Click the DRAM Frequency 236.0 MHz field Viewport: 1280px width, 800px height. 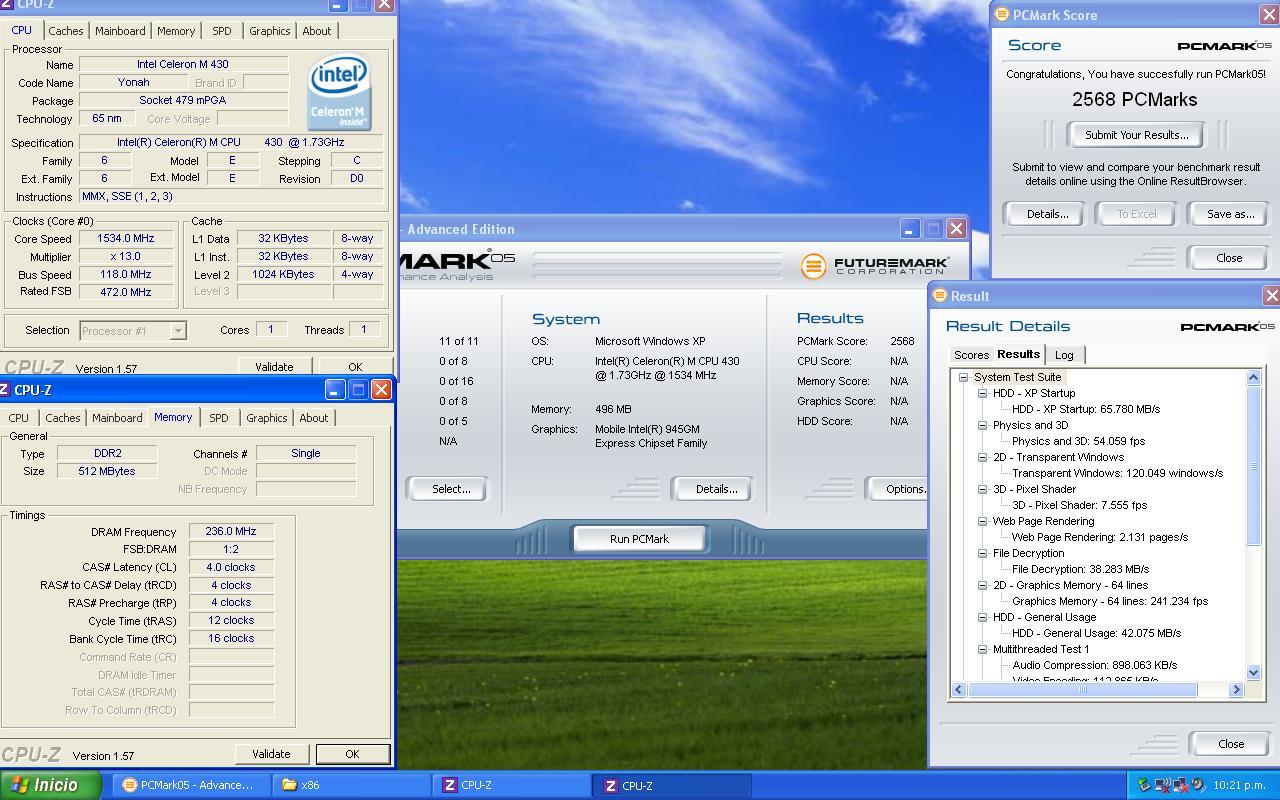(231, 532)
